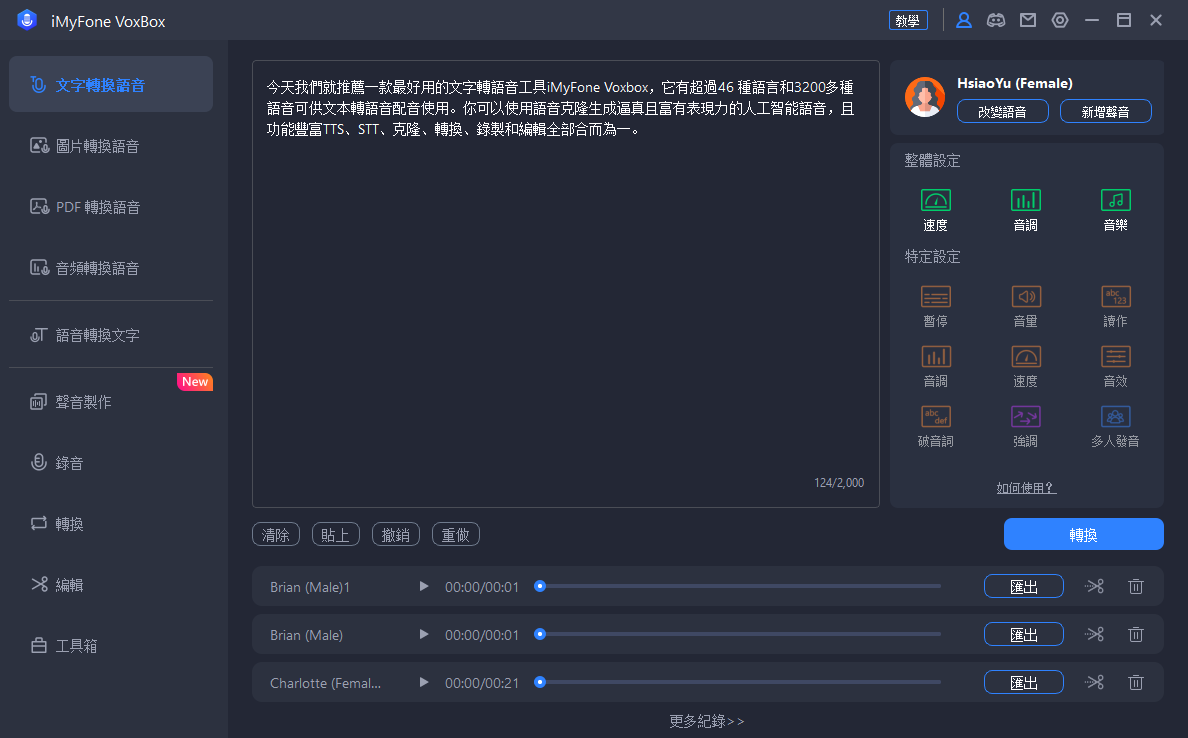Seek the Charlotte progress slider
1188x738 pixels.
click(738, 683)
